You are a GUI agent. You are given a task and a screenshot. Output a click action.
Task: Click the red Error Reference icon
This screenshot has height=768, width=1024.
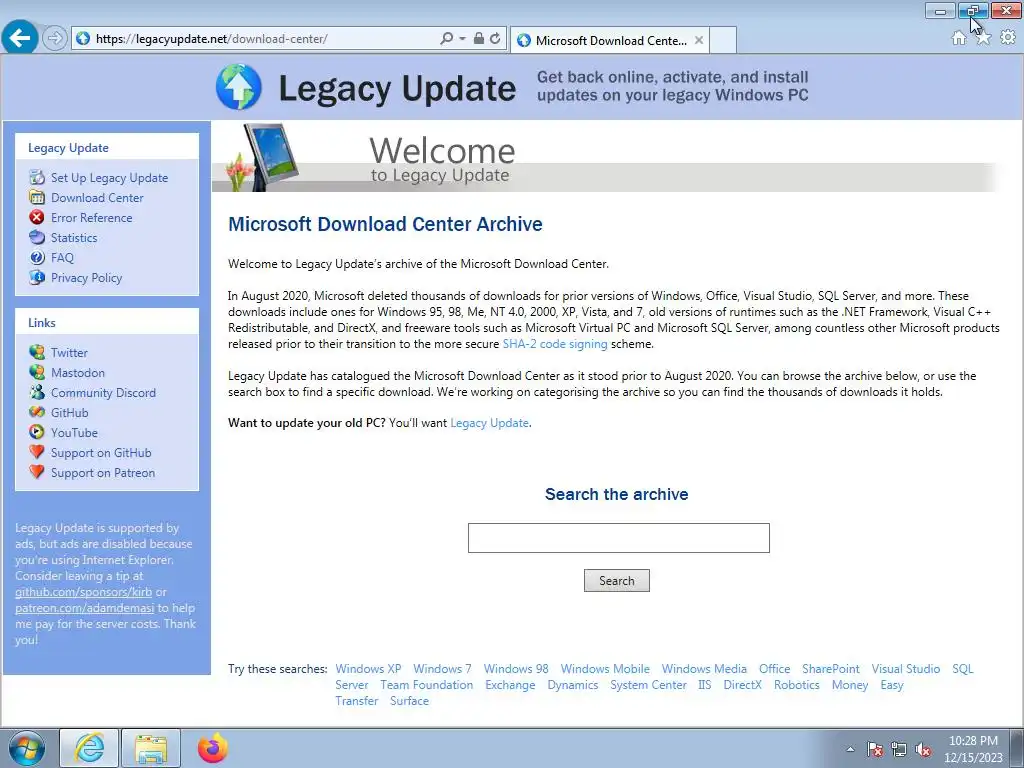[x=37, y=217]
